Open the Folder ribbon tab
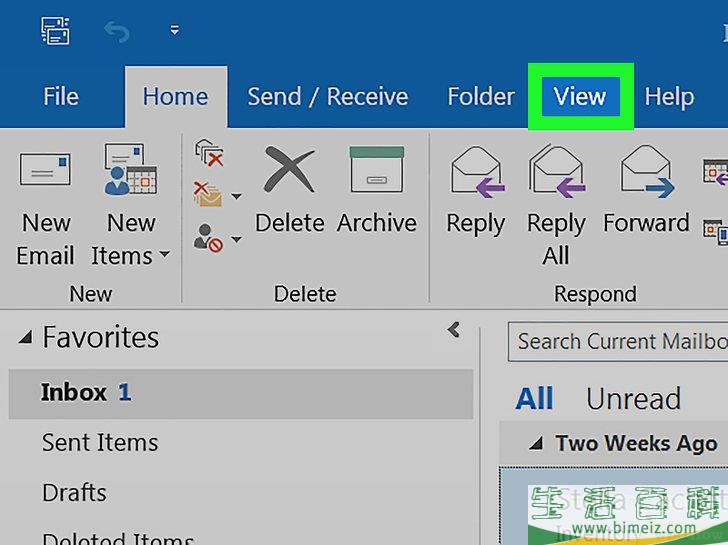The height and width of the screenshot is (545, 728). coord(481,97)
